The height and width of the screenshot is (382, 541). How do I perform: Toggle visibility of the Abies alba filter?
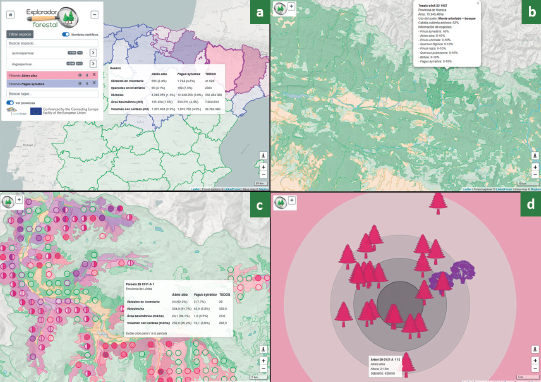[x=80, y=75]
